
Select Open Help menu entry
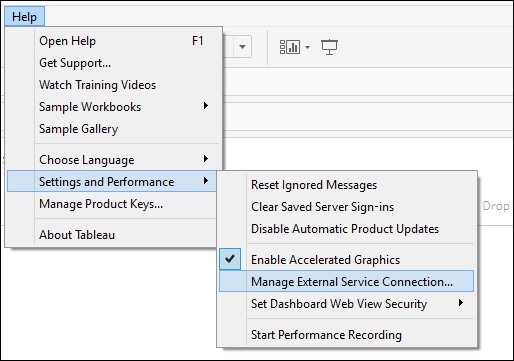point(112,41)
